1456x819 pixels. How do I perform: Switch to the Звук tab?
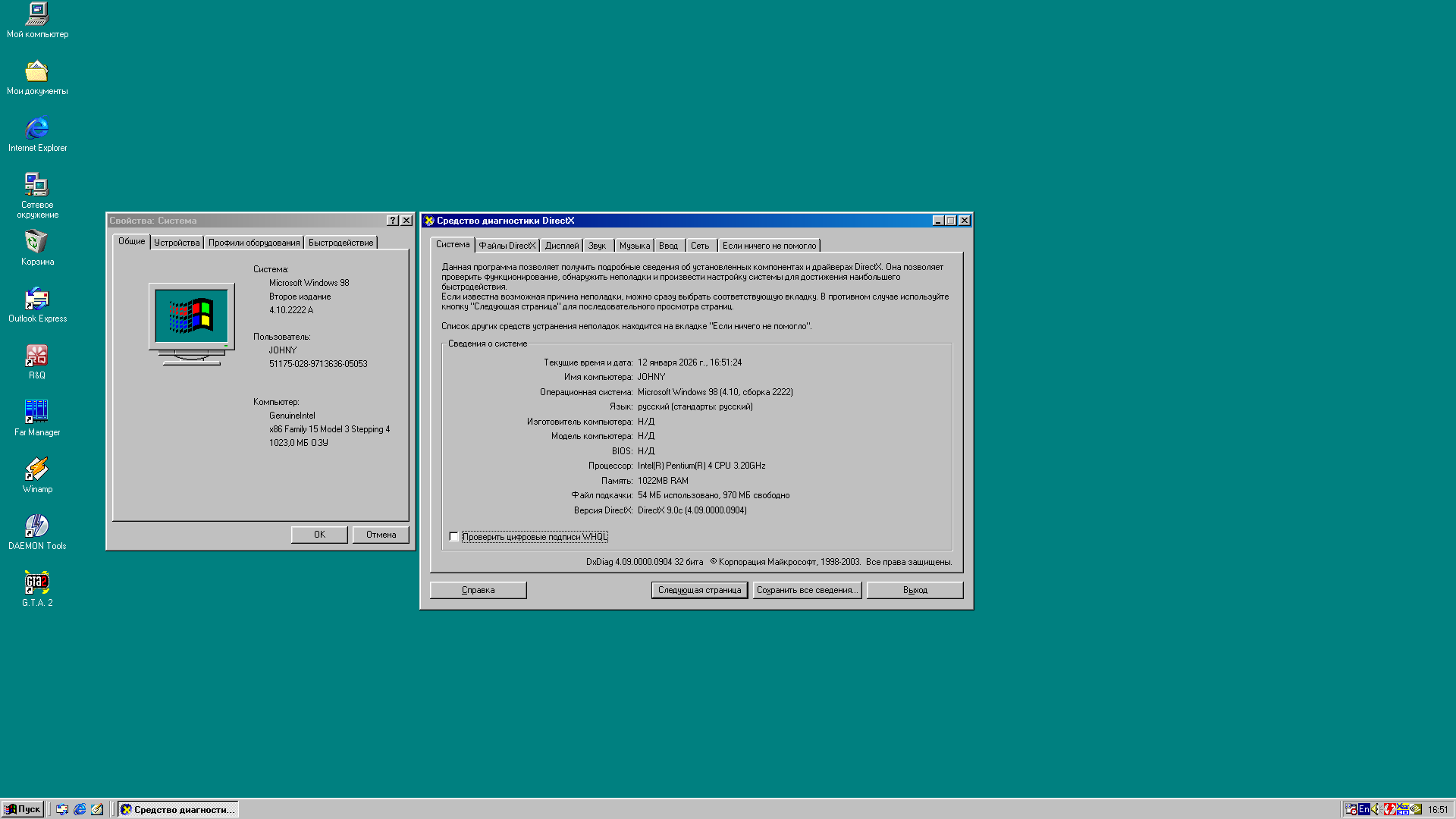pos(597,246)
